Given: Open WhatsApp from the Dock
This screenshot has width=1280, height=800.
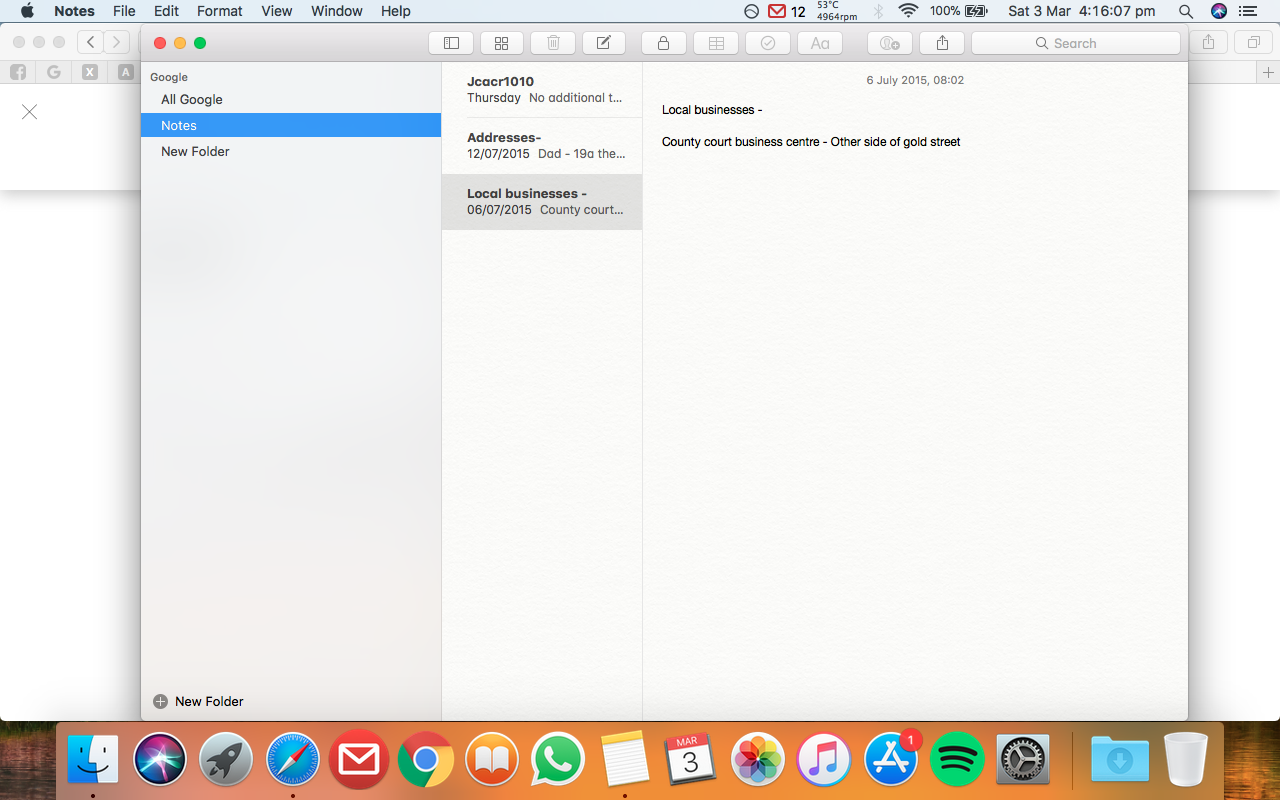Looking at the screenshot, I should click(558, 759).
